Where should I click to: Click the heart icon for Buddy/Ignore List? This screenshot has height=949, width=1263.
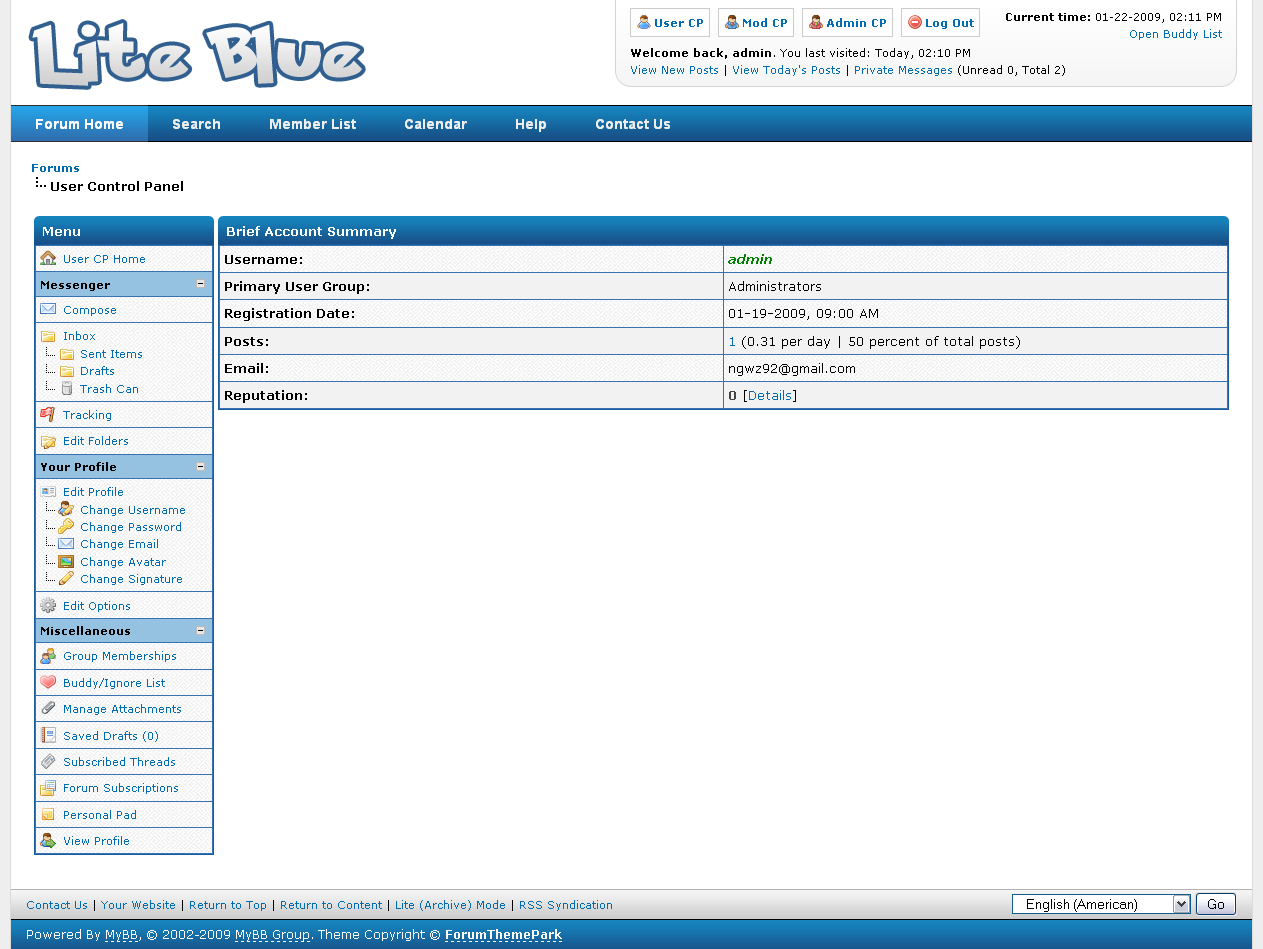coord(48,683)
